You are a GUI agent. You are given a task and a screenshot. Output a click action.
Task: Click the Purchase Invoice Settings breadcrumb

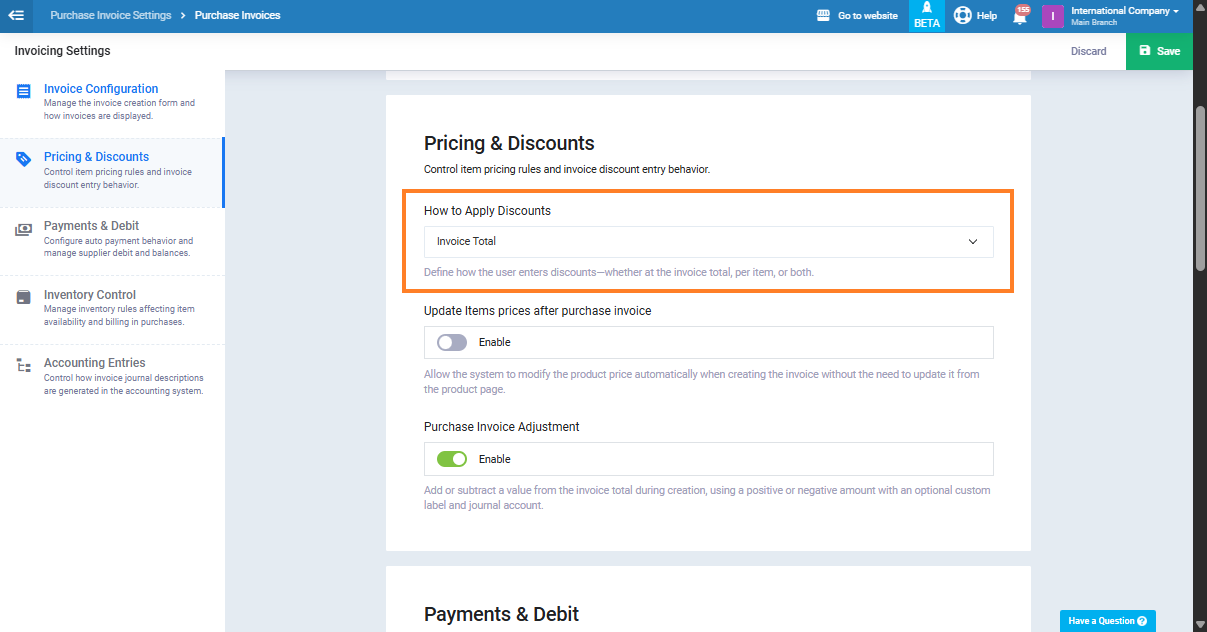click(110, 16)
